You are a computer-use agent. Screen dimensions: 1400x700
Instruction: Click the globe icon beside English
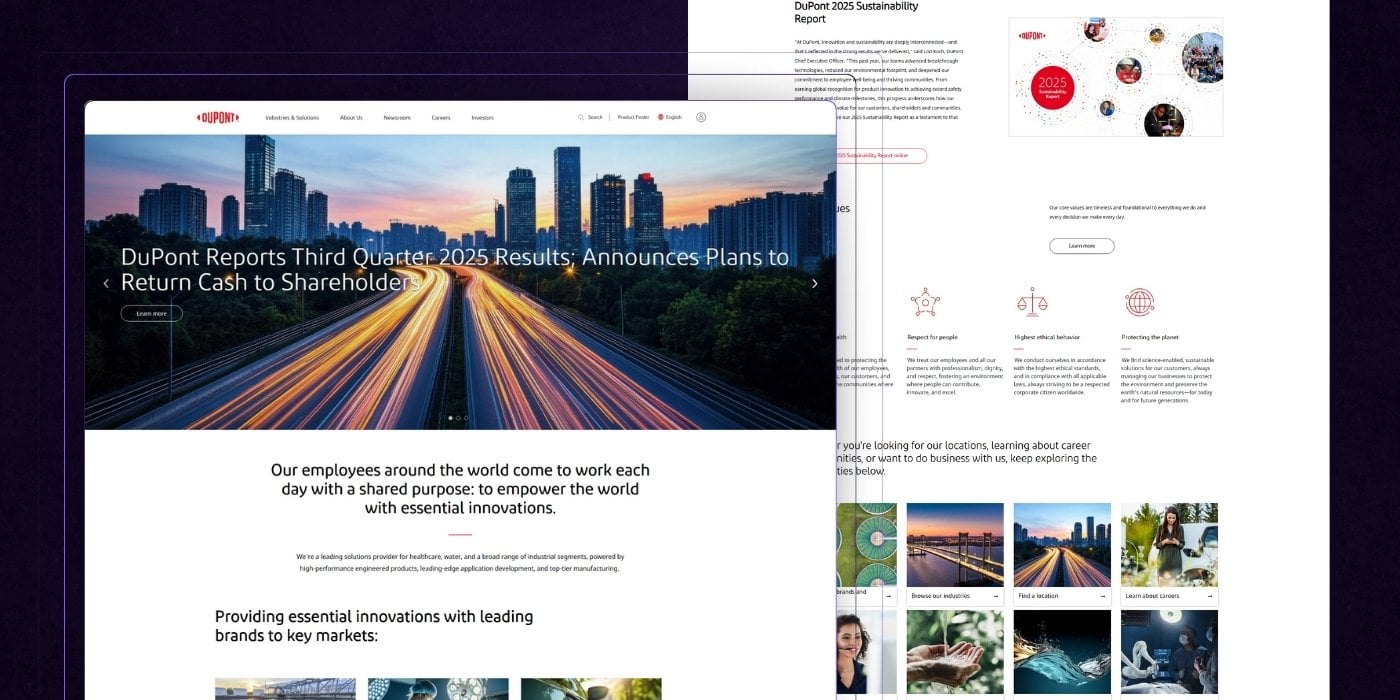pos(661,117)
